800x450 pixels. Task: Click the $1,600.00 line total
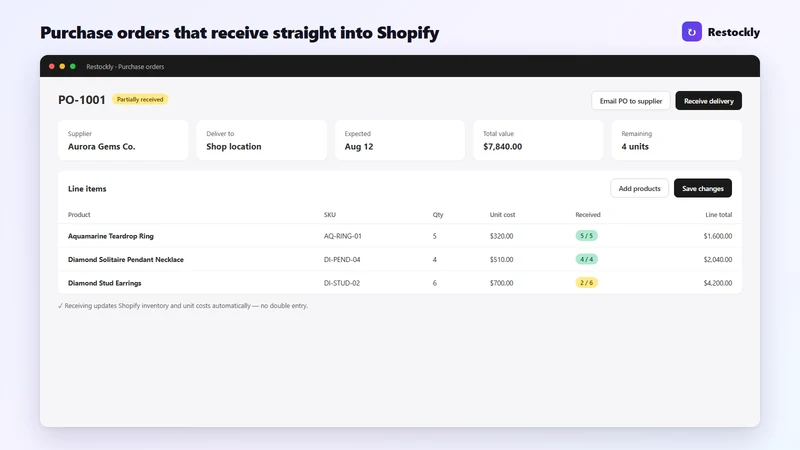coord(717,236)
